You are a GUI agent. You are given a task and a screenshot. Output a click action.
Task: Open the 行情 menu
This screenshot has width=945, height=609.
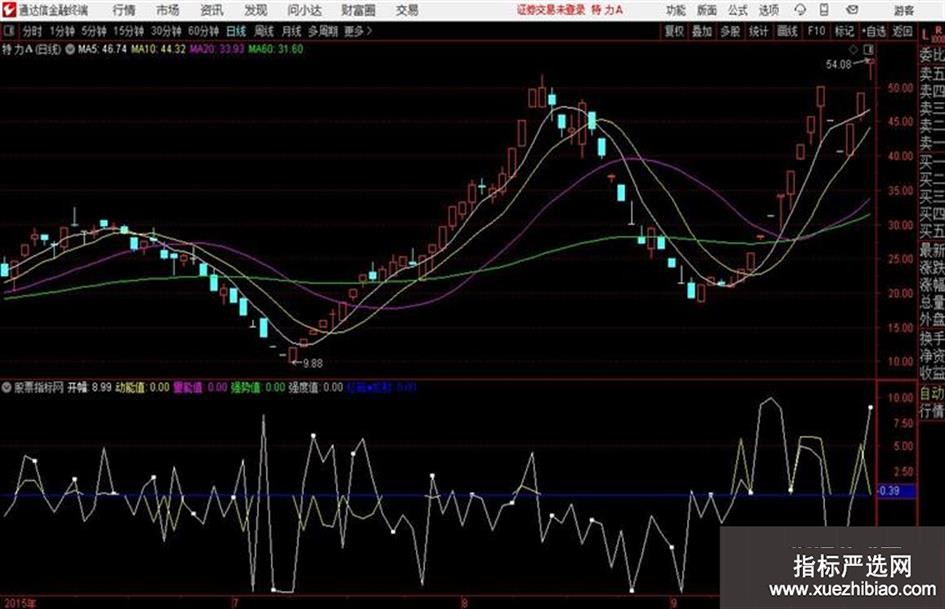point(124,10)
